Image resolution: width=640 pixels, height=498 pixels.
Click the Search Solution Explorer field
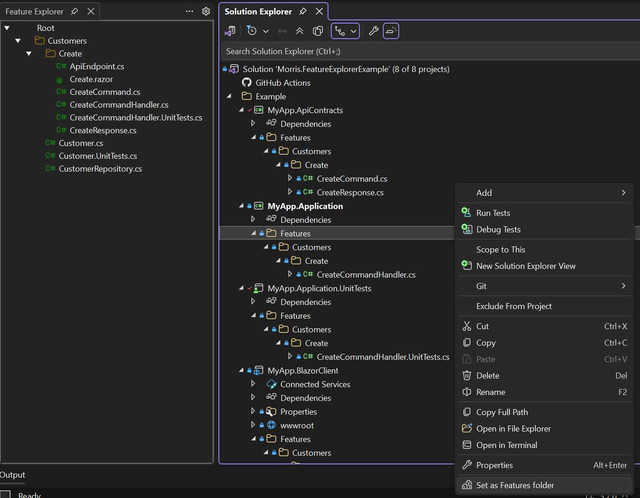pos(431,51)
